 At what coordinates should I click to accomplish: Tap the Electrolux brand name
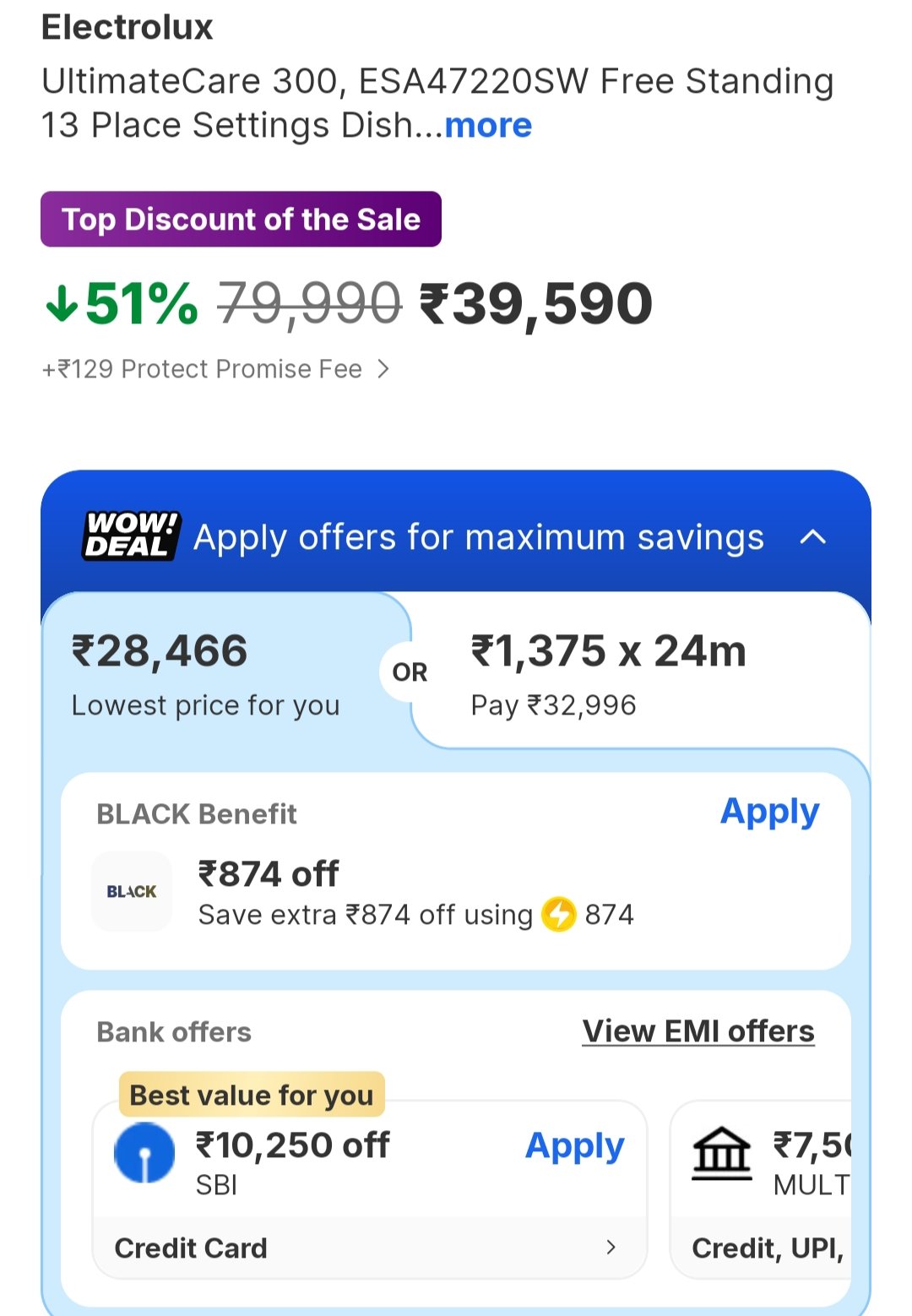[128, 27]
